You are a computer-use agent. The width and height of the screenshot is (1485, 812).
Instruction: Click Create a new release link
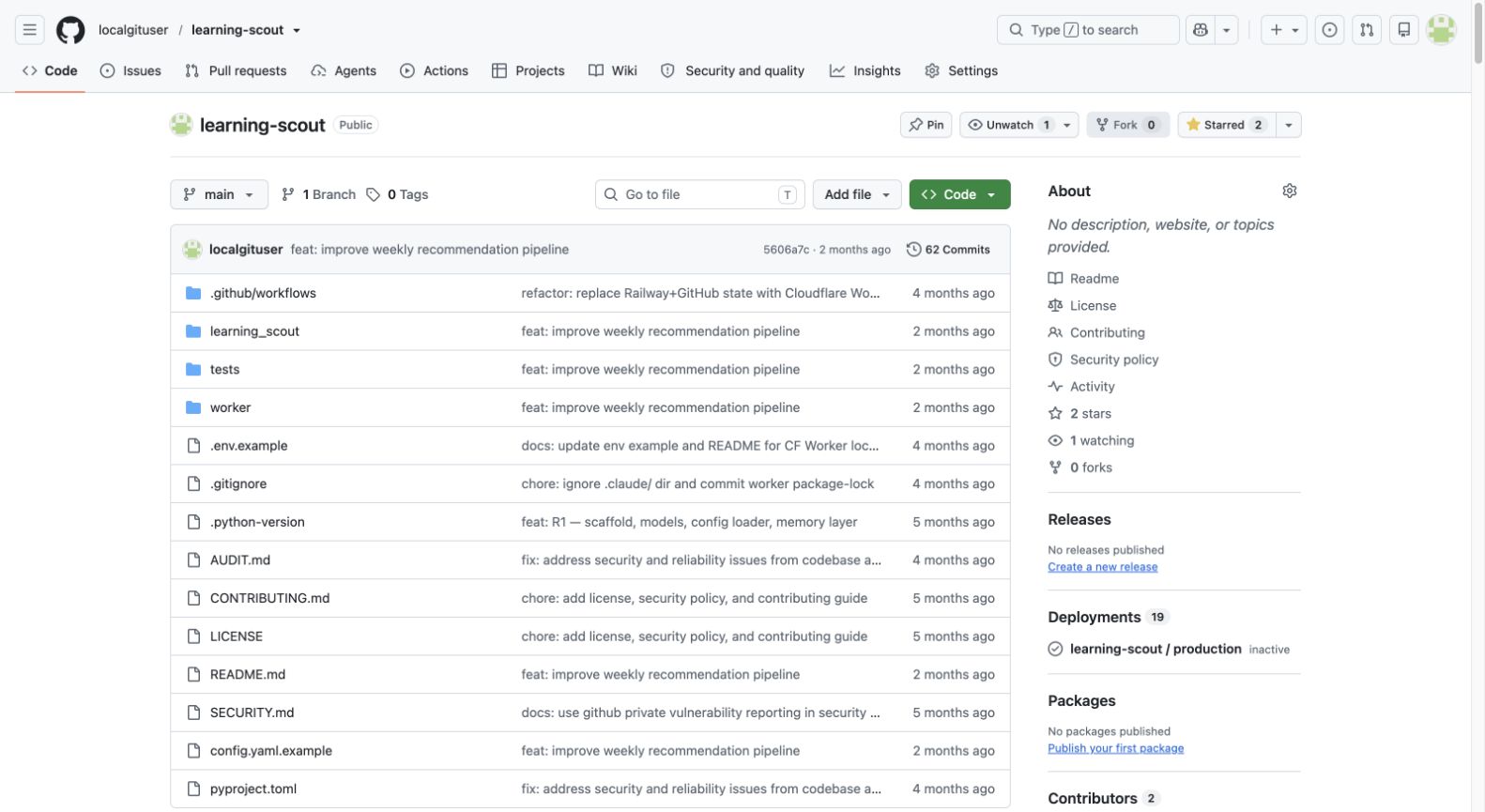point(1102,567)
